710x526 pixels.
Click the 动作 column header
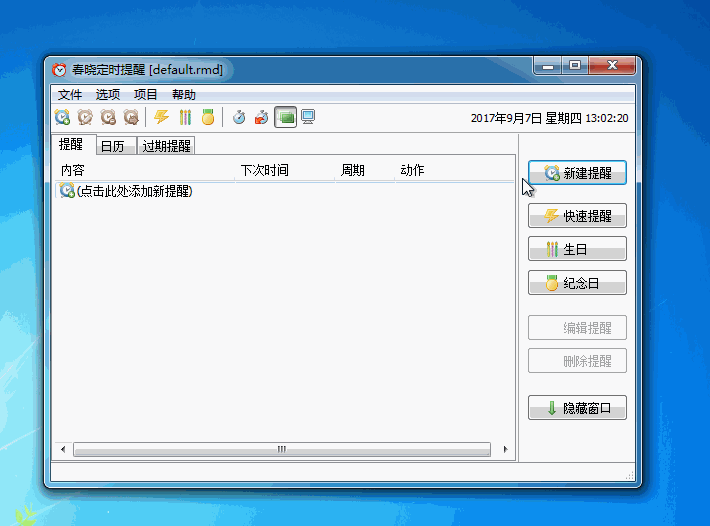tap(454, 170)
